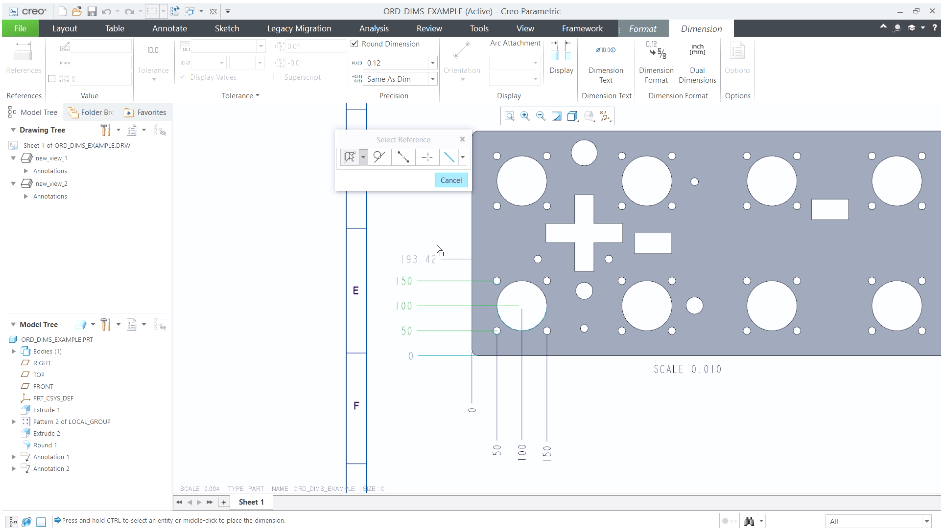Click the Display icon in the ribbon
This screenshot has height=528, width=945.
561,58
